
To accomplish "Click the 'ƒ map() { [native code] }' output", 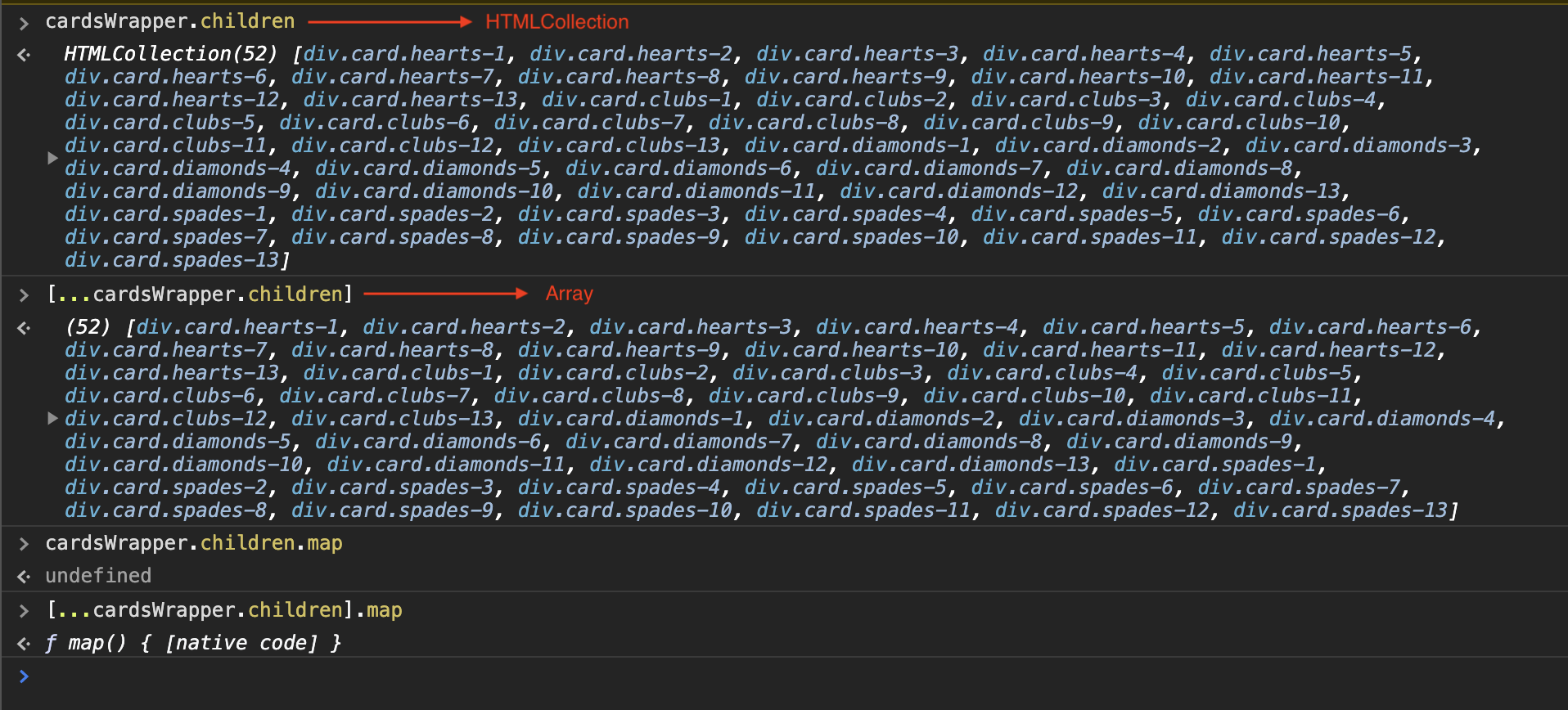I will pyautogui.click(x=192, y=643).
